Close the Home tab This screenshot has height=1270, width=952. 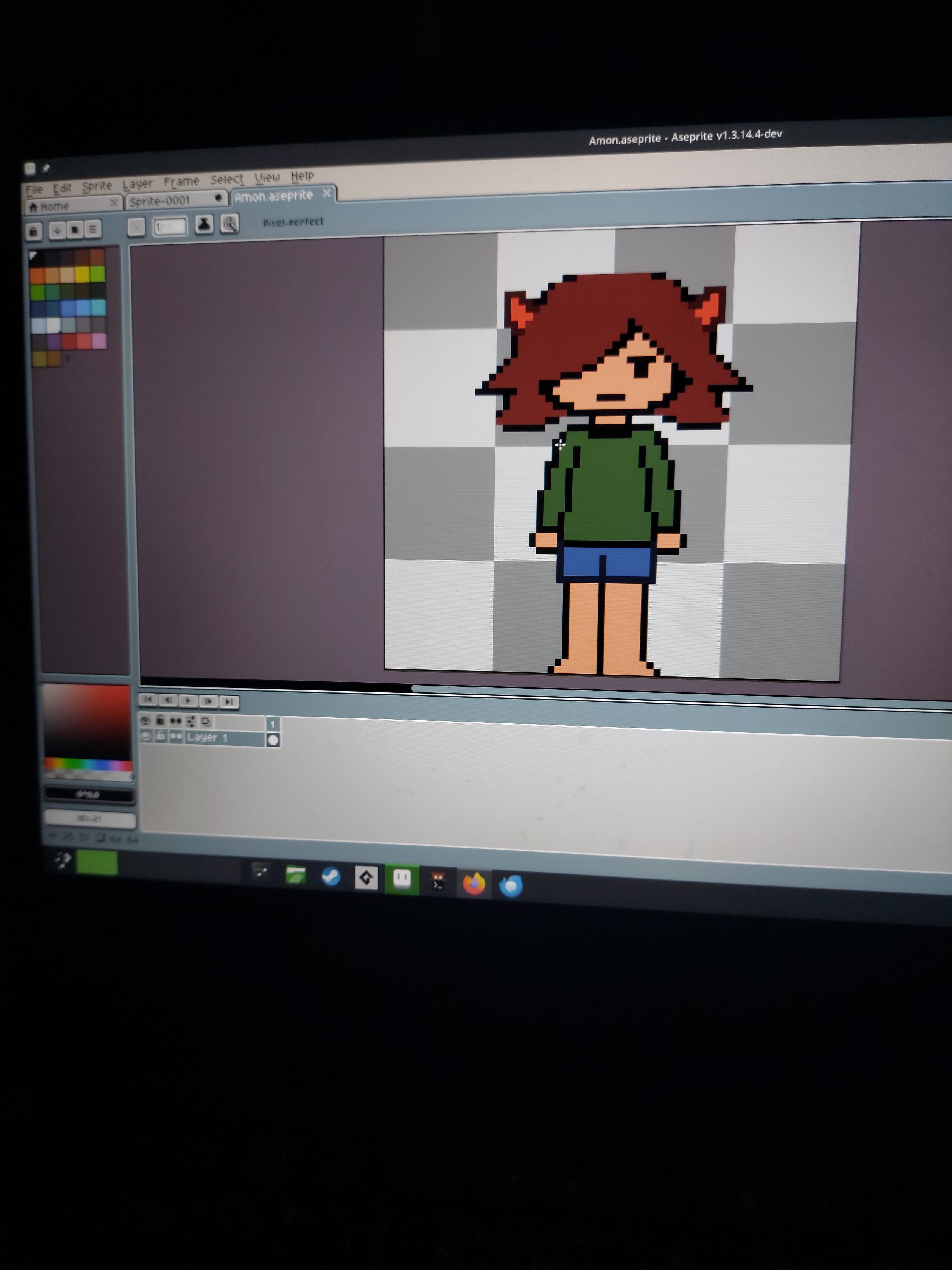(x=114, y=203)
